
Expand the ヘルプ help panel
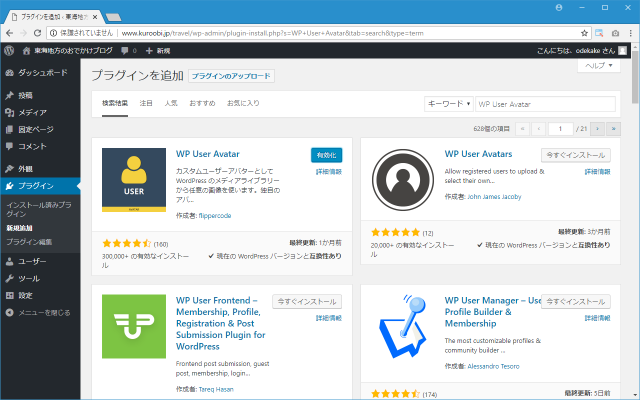(598, 65)
